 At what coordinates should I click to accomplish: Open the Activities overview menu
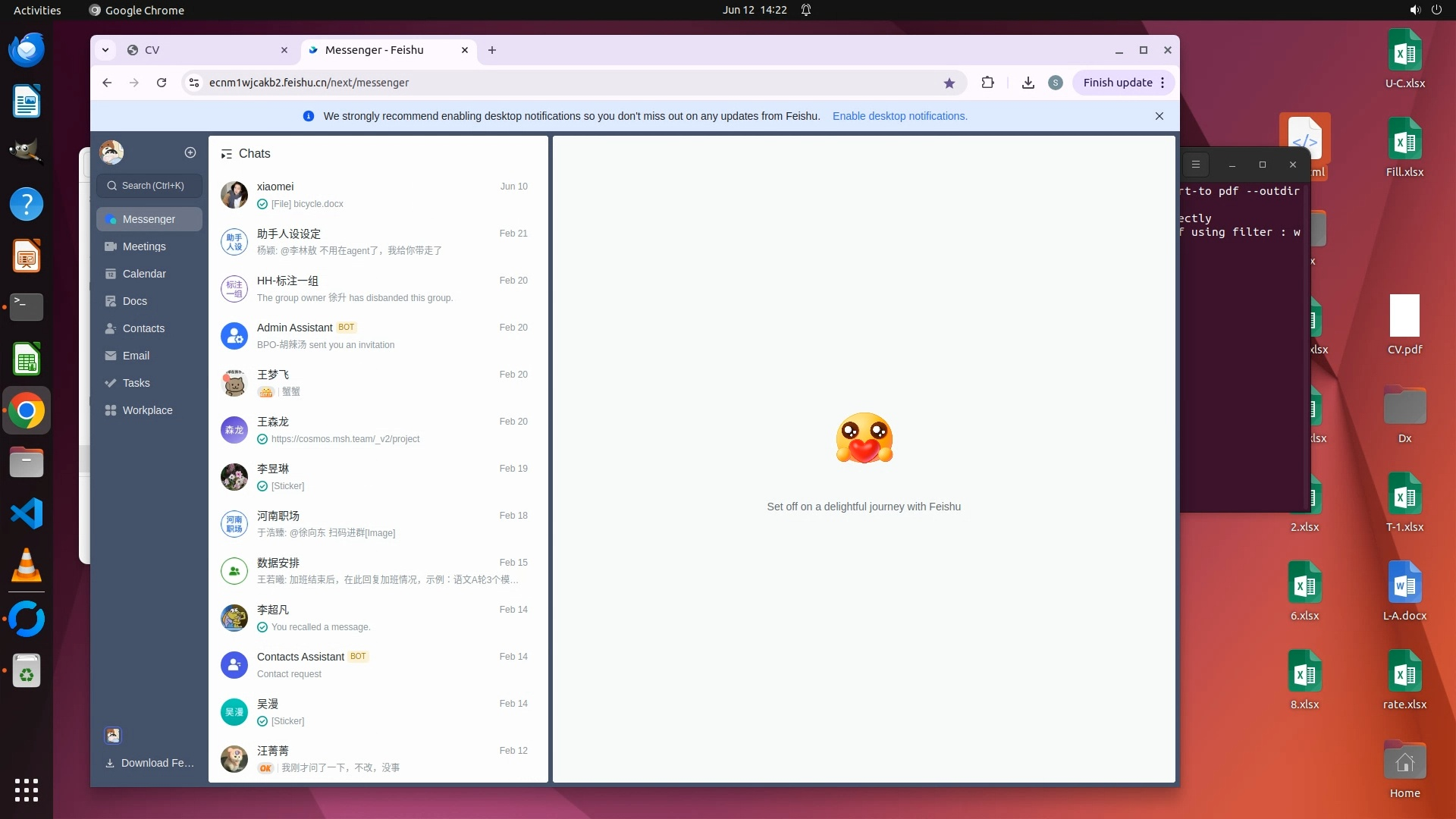tap(37, 10)
